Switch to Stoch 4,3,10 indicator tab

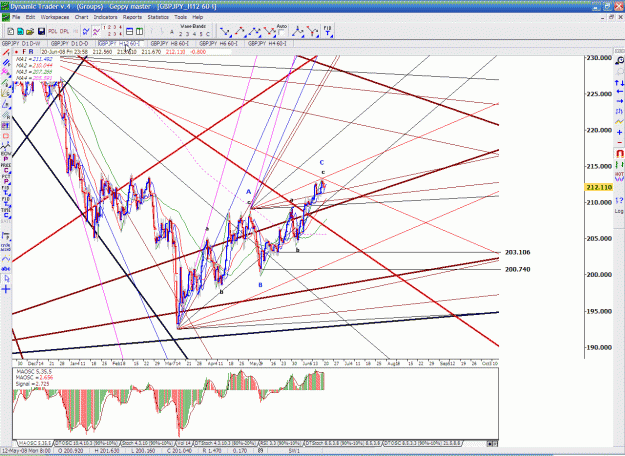[x=147, y=443]
